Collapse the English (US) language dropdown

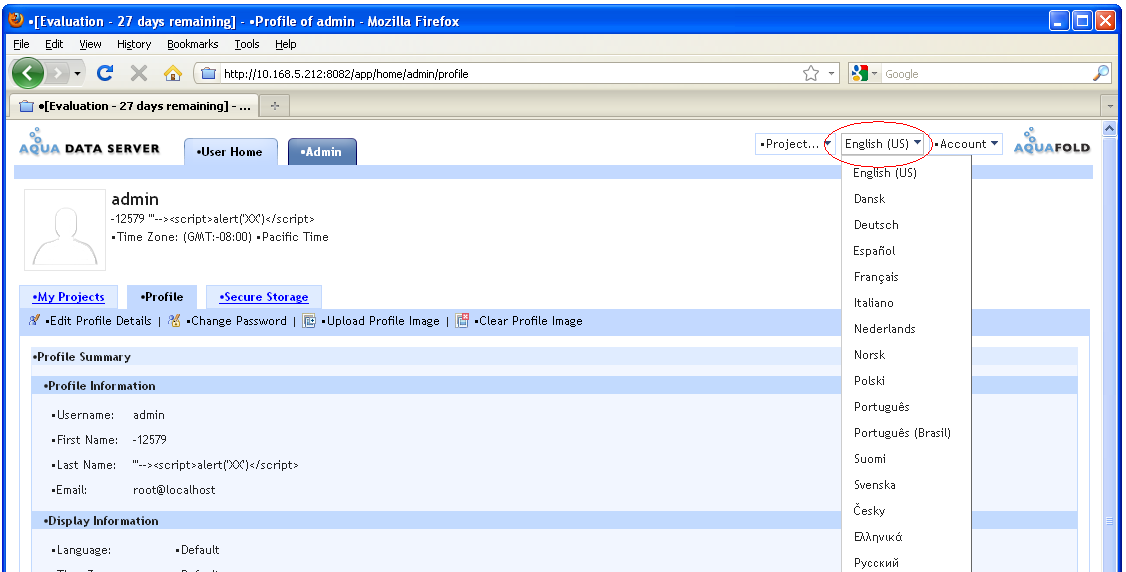click(884, 144)
